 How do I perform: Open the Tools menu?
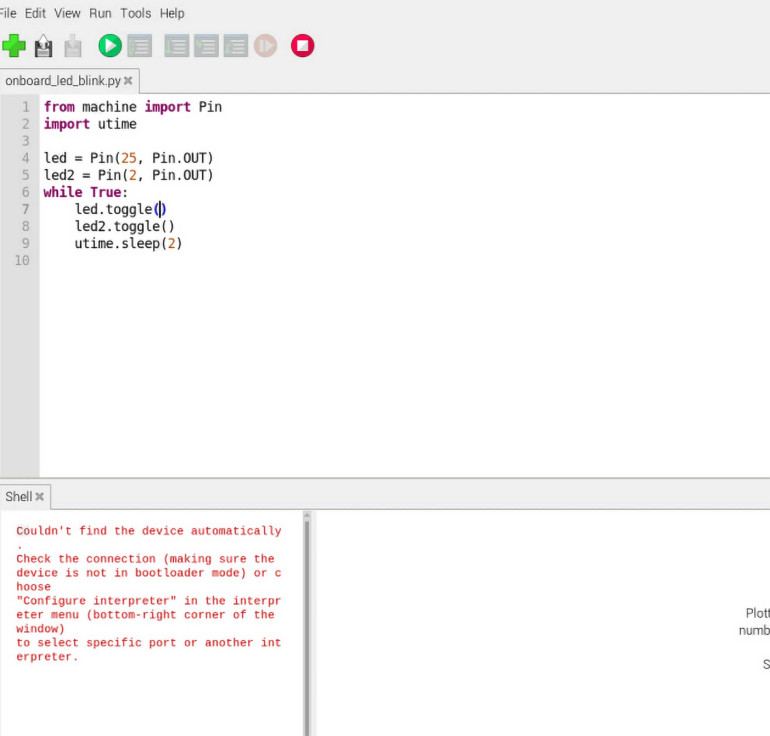[x=135, y=13]
